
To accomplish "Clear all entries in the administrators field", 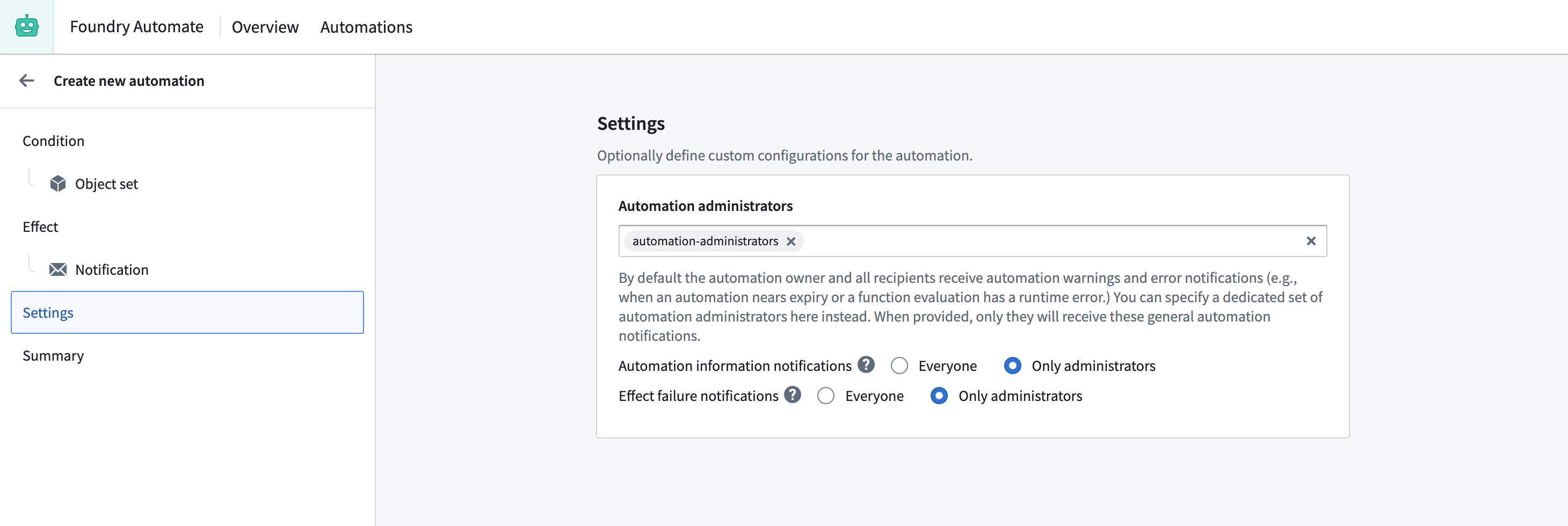I will [1311, 242].
